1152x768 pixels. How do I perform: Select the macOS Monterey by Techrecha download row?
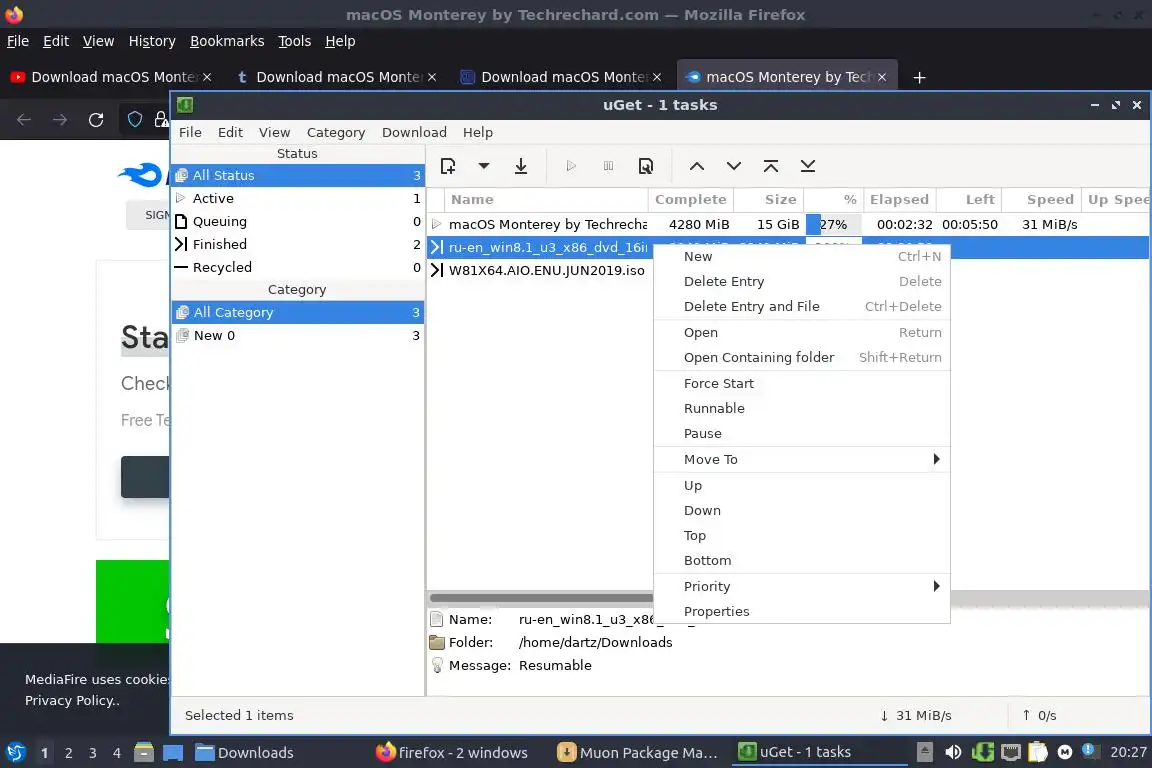[788, 224]
